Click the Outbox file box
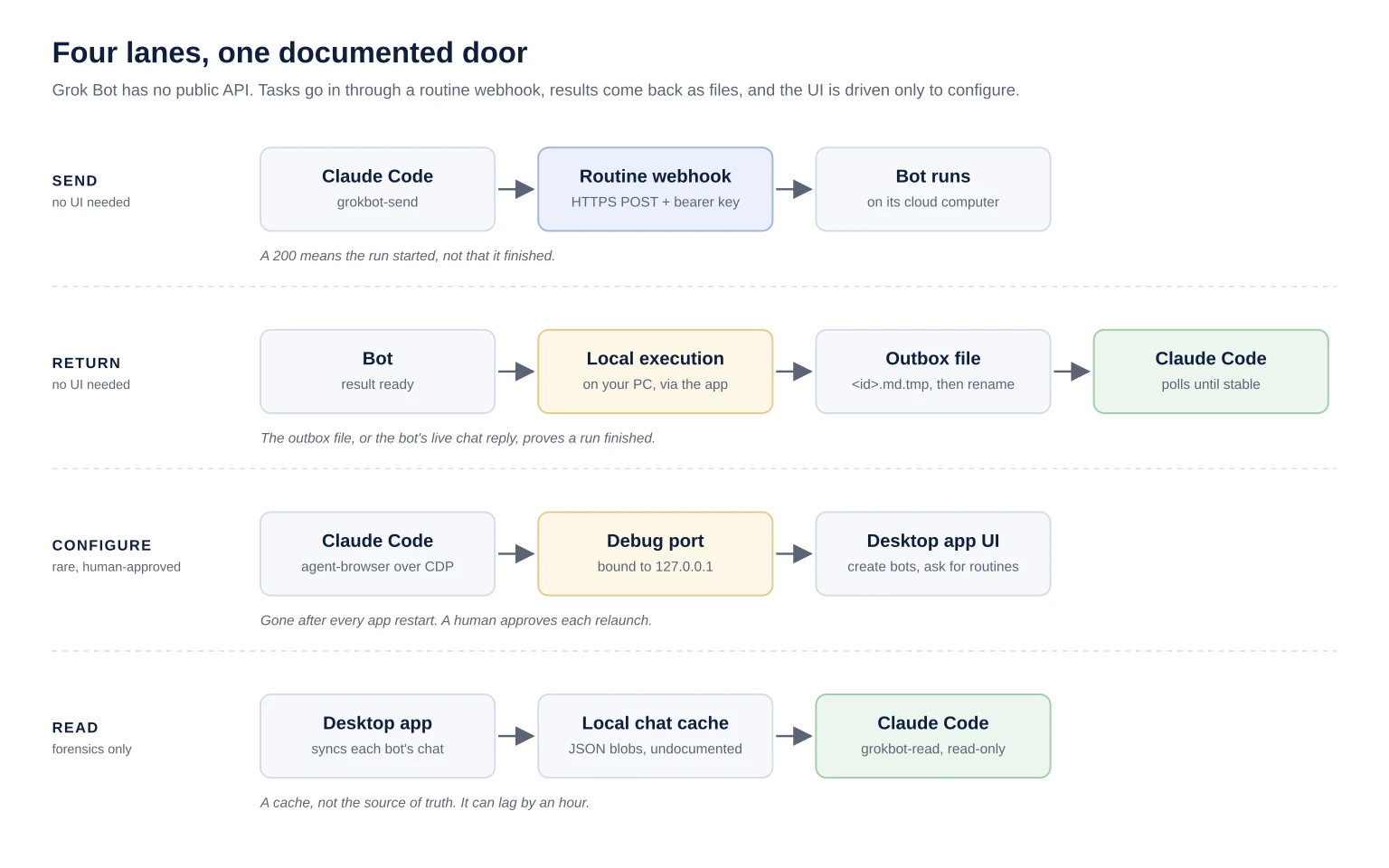This screenshot has width=1389, height=868. point(933,372)
